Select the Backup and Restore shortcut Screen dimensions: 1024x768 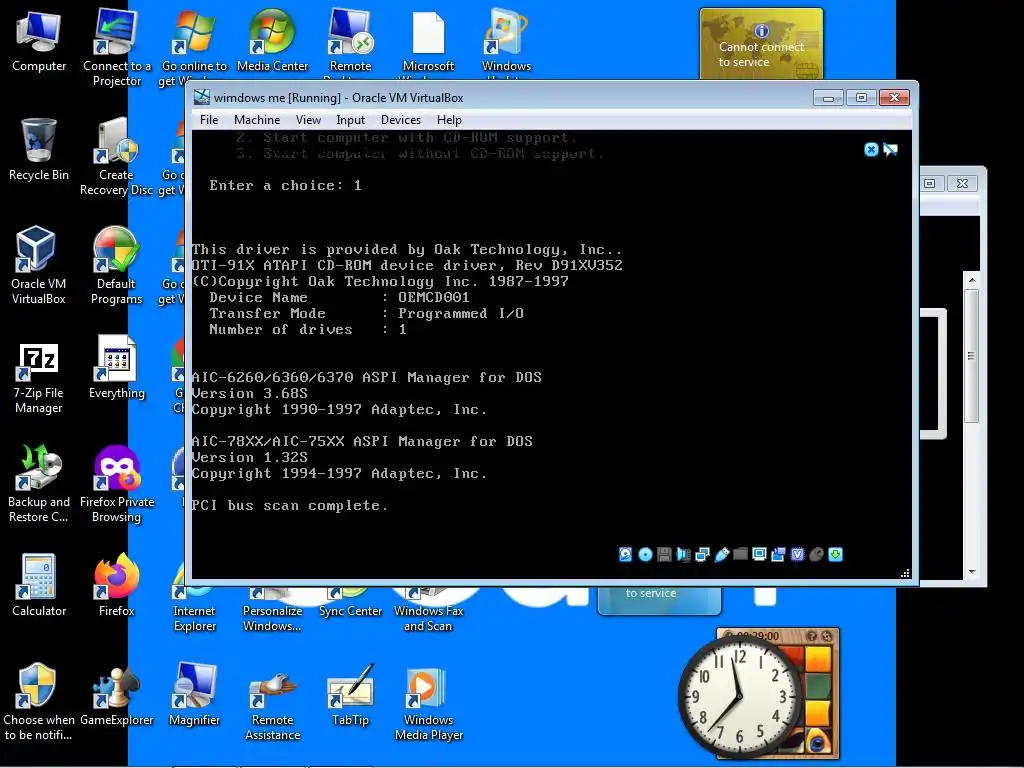(x=39, y=484)
